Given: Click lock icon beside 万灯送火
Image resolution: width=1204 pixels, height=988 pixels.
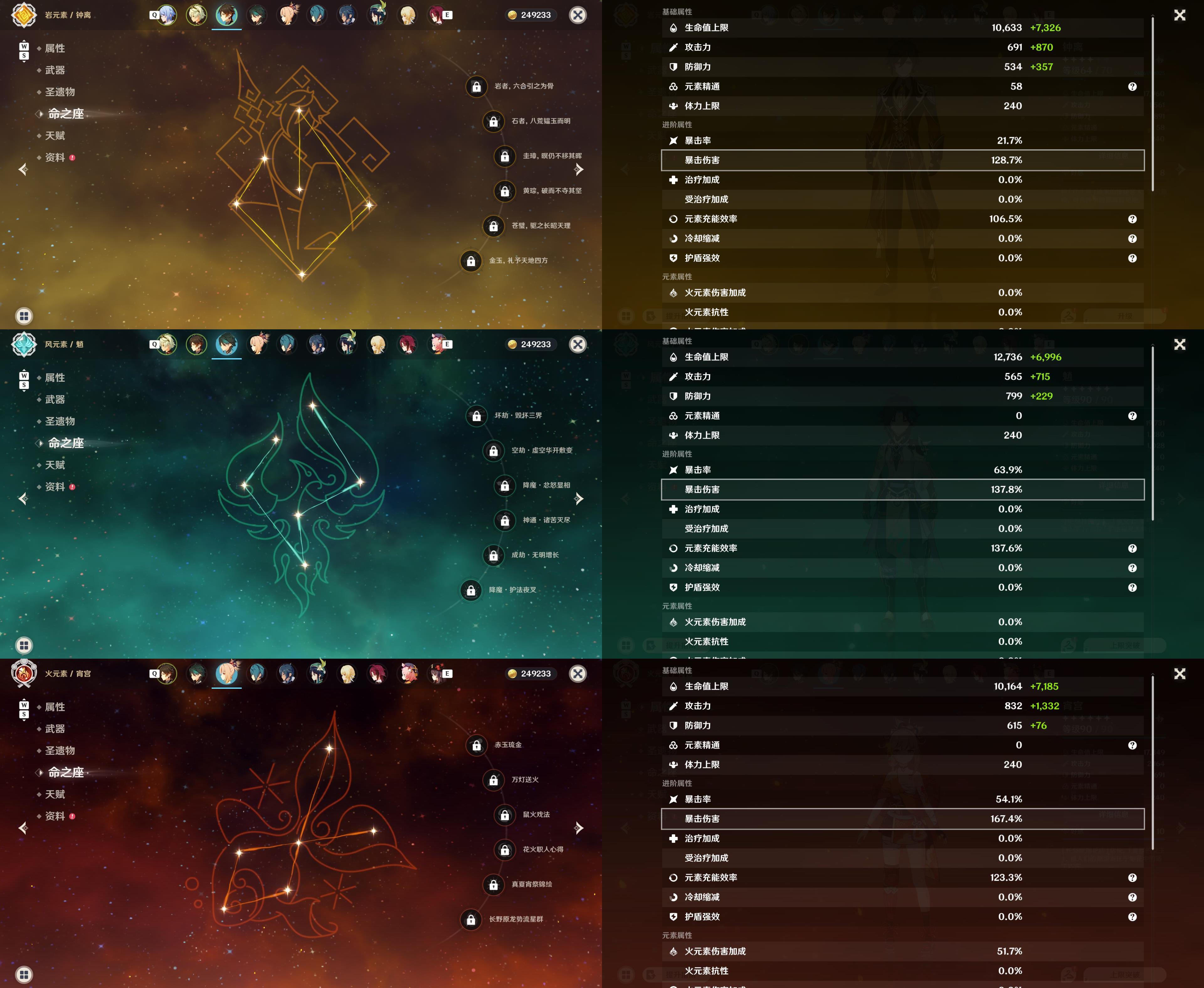Looking at the screenshot, I should [x=493, y=780].
